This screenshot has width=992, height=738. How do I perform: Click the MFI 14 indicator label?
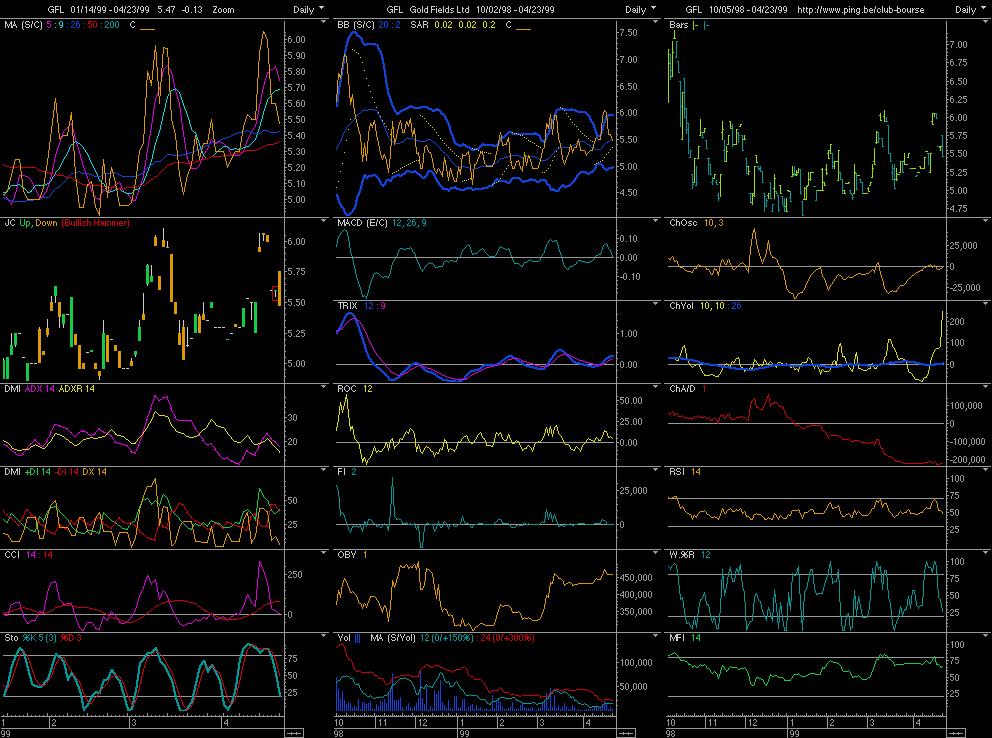(685, 638)
